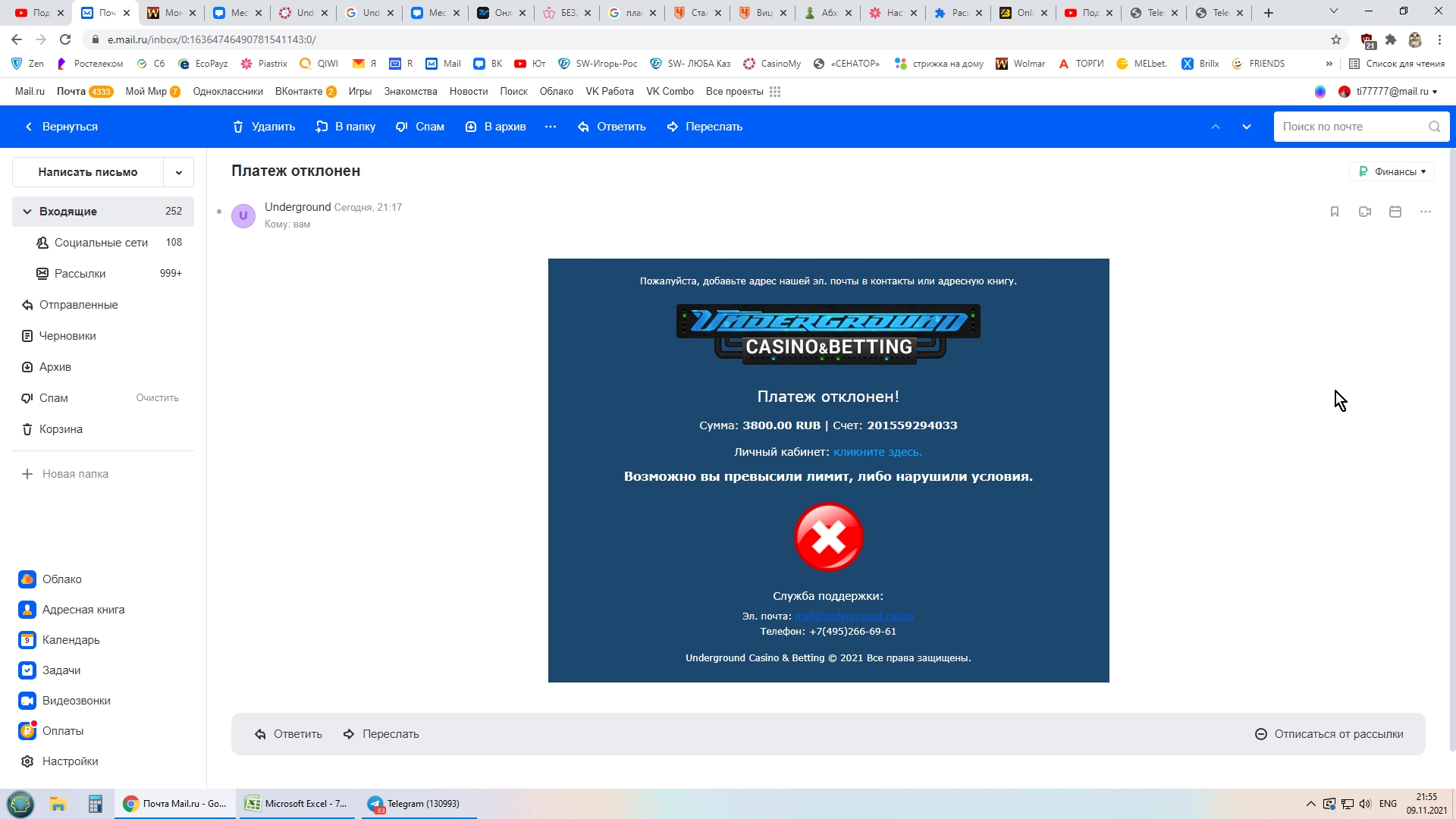Open Настройки settings in sidebar

[58, 761]
